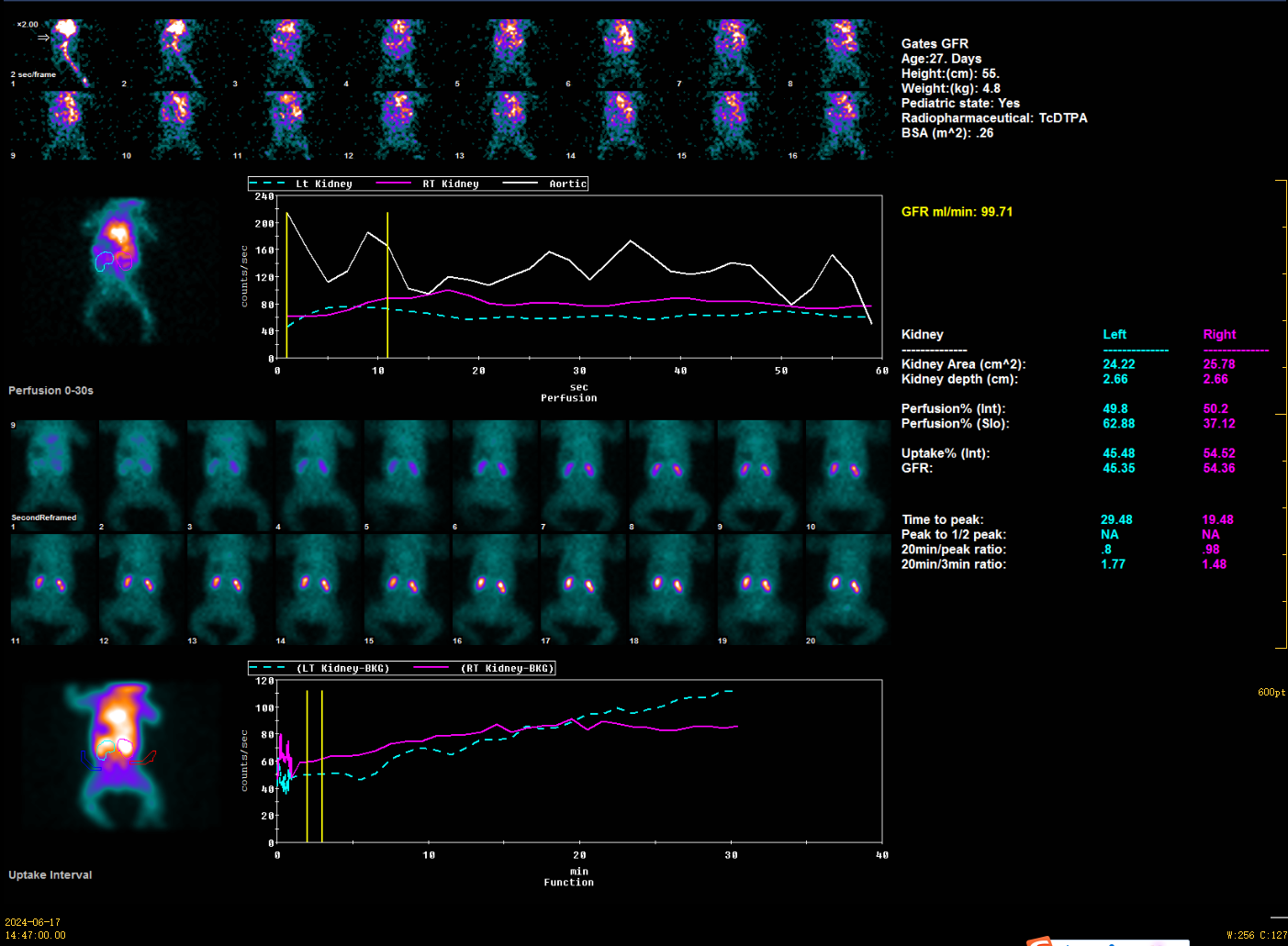Image resolution: width=1288 pixels, height=946 pixels.
Task: Click the (RT Kidney-BKG) legend entry
Action: tap(484, 668)
